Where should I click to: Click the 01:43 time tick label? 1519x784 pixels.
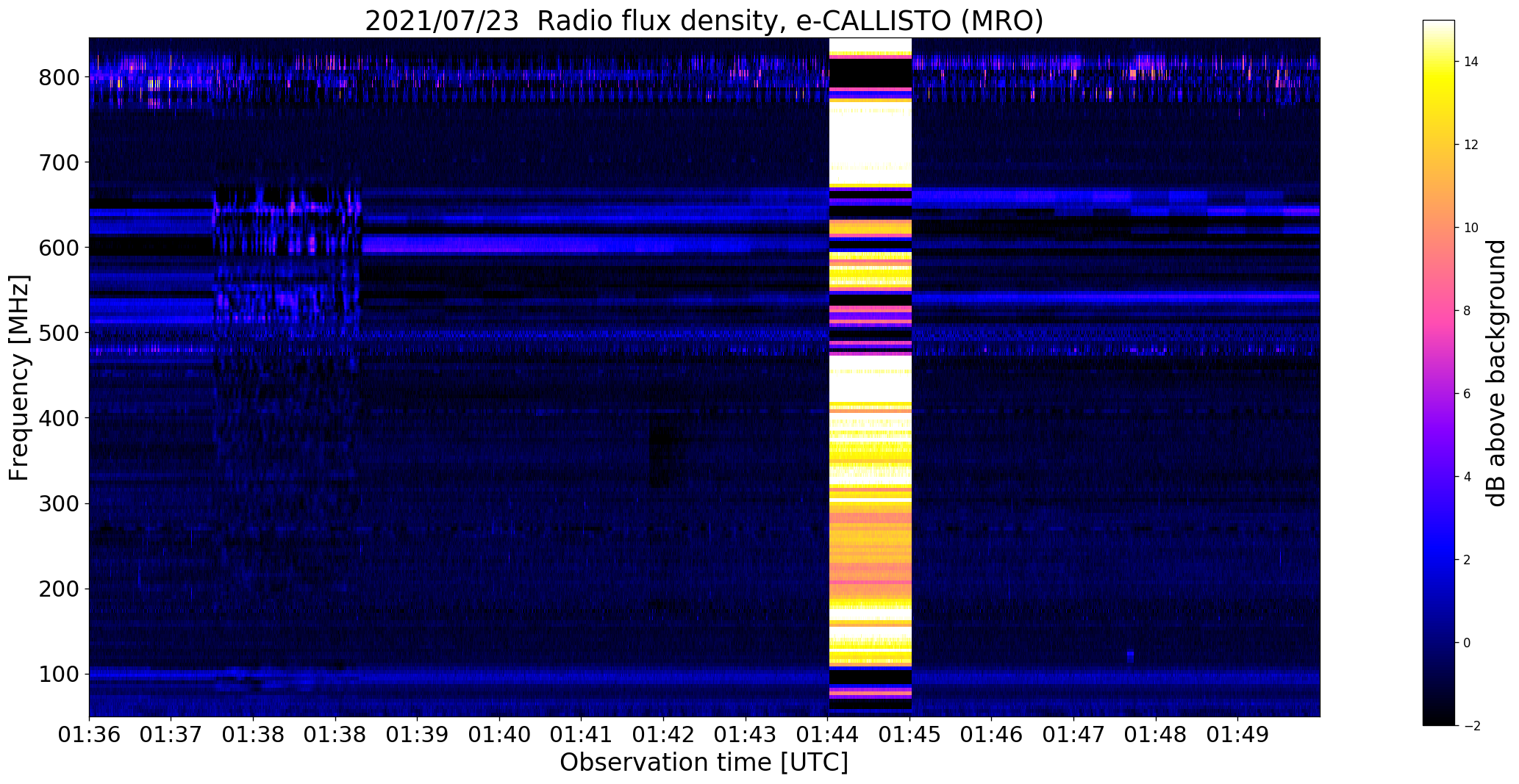[x=746, y=736]
